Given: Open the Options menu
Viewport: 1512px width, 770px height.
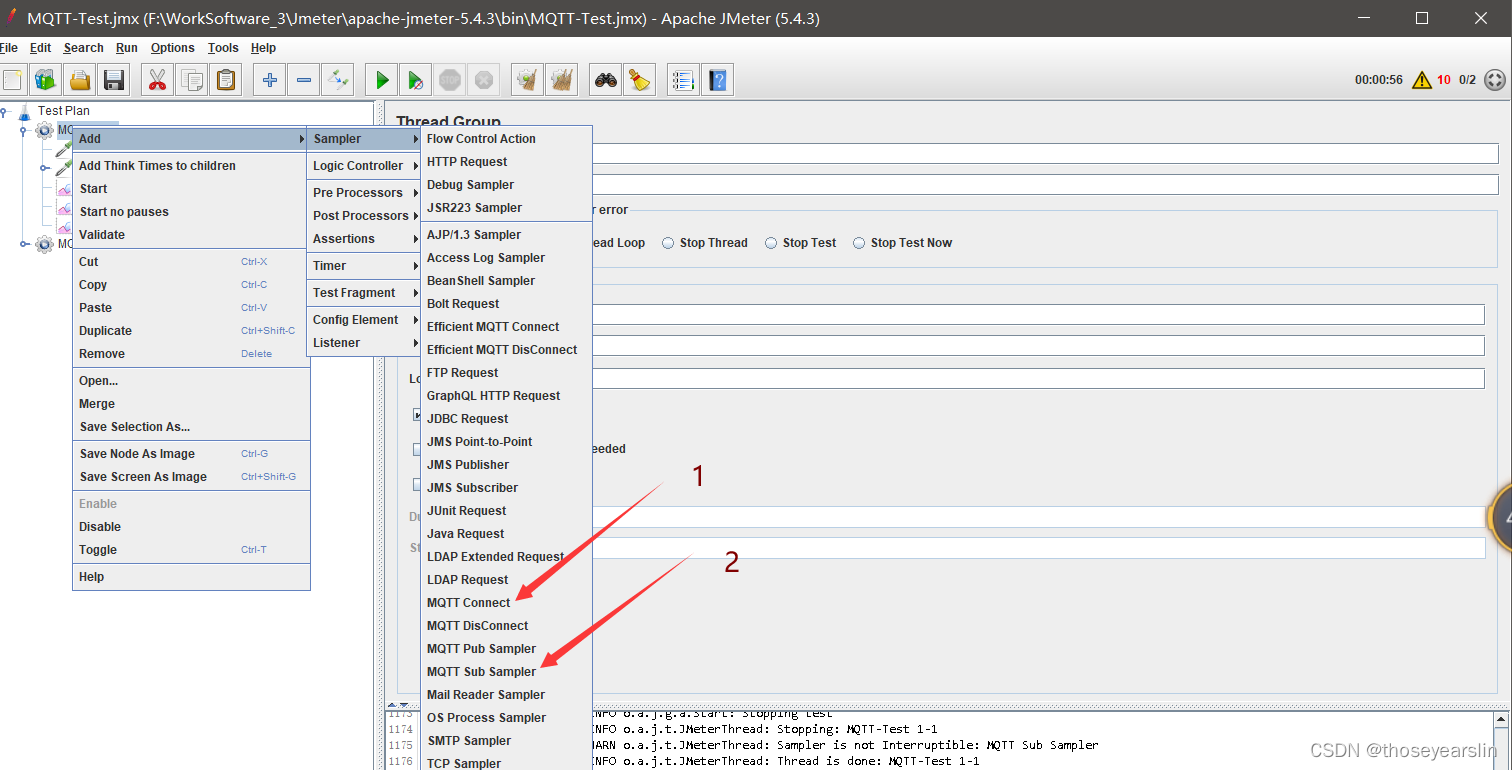Looking at the screenshot, I should (173, 48).
